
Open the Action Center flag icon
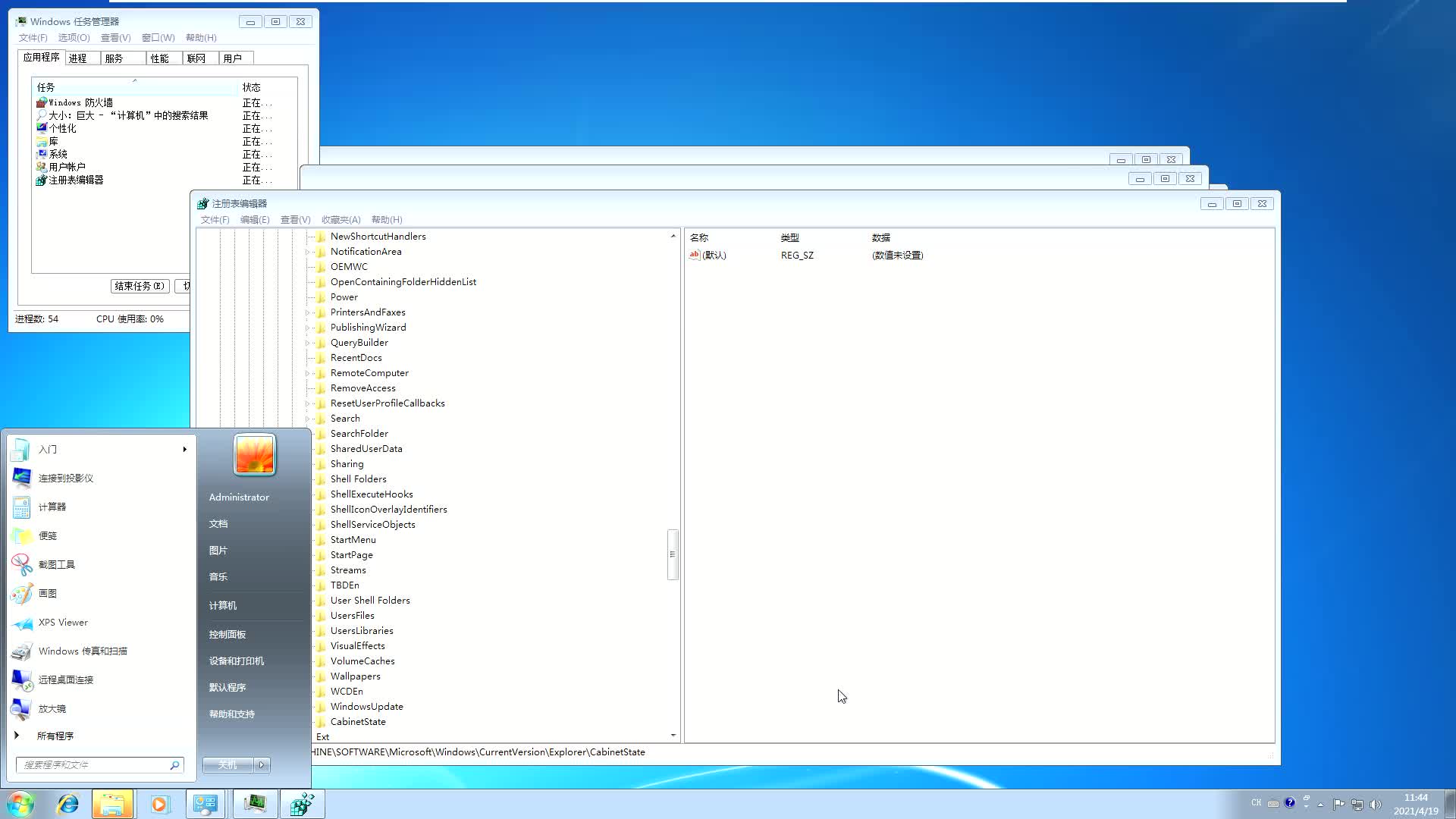point(1338,804)
